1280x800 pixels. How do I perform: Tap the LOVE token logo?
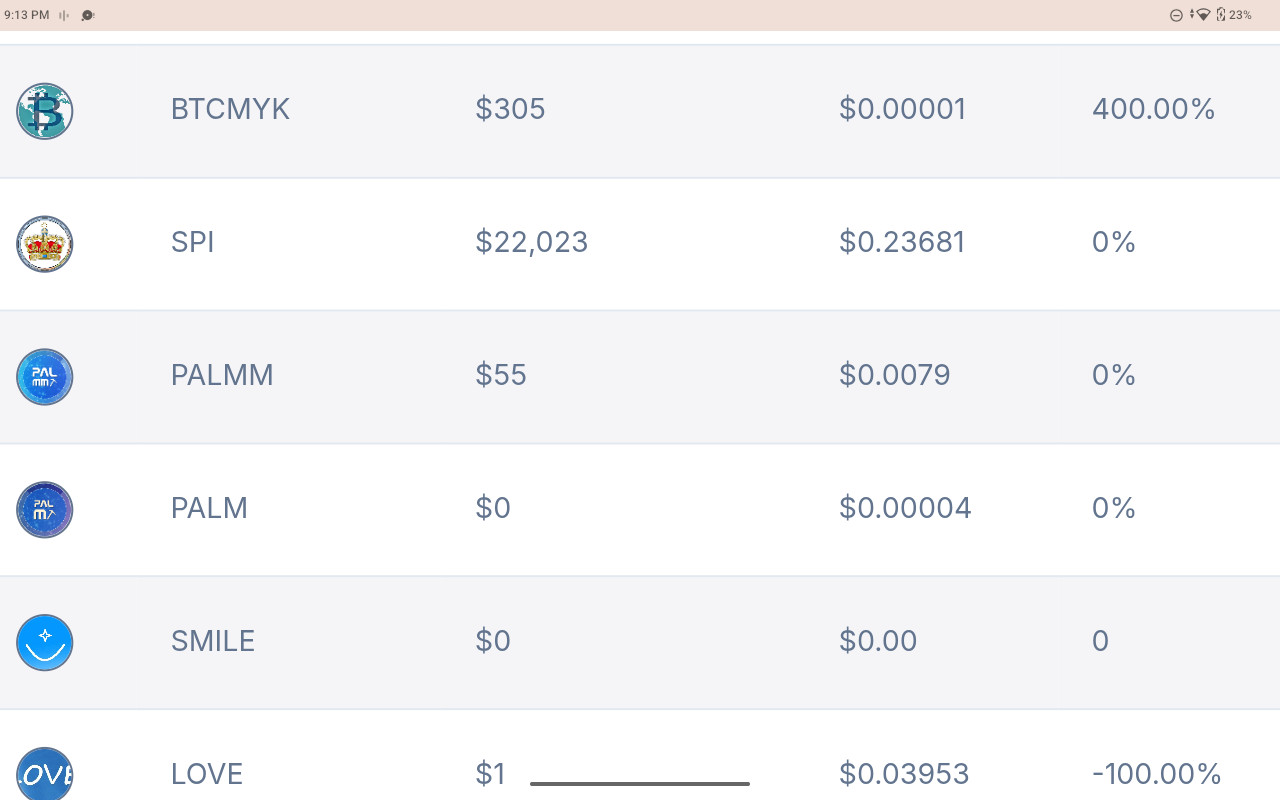click(45, 774)
